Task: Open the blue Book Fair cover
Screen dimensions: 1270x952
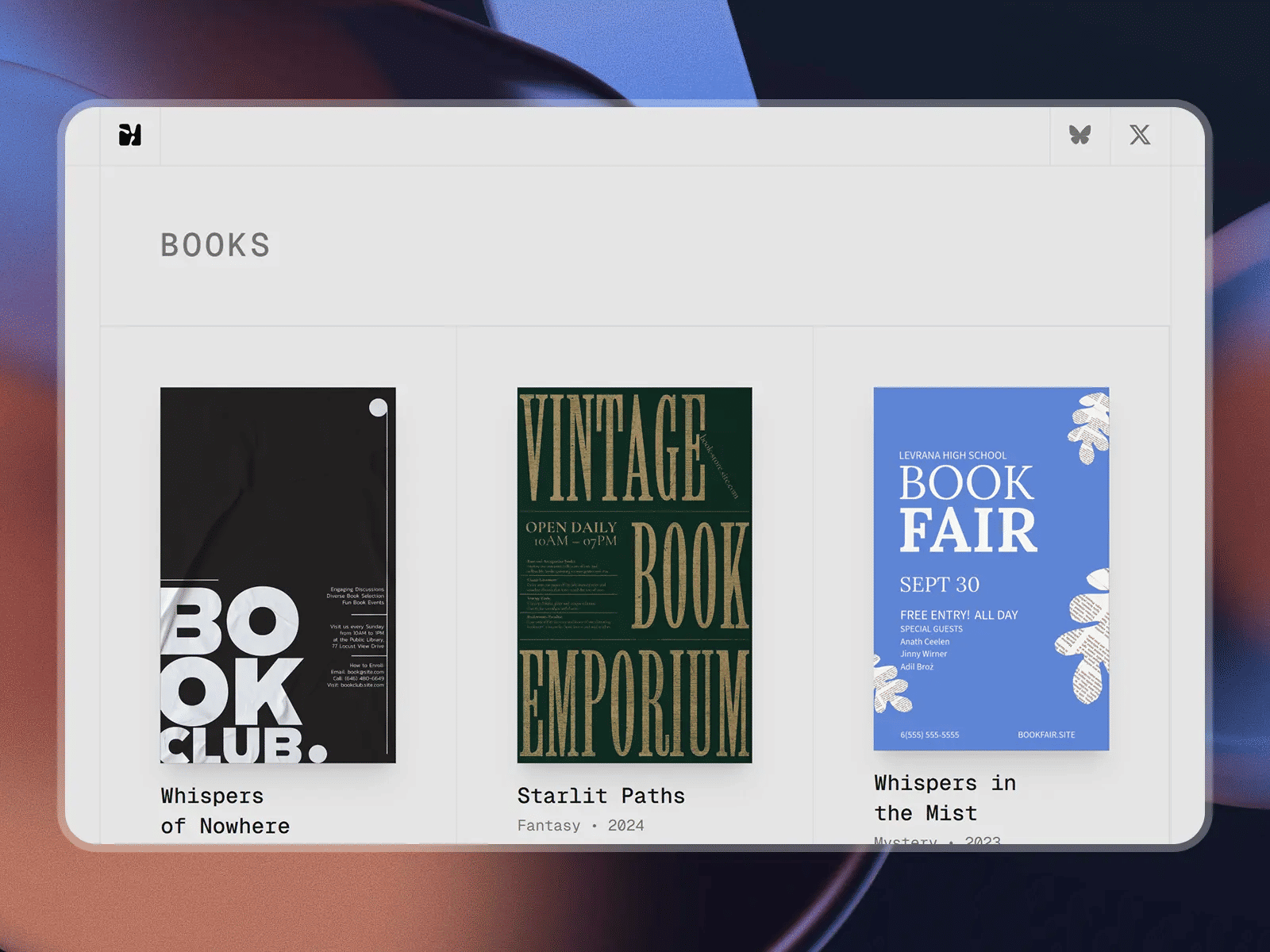Action: (x=991, y=569)
